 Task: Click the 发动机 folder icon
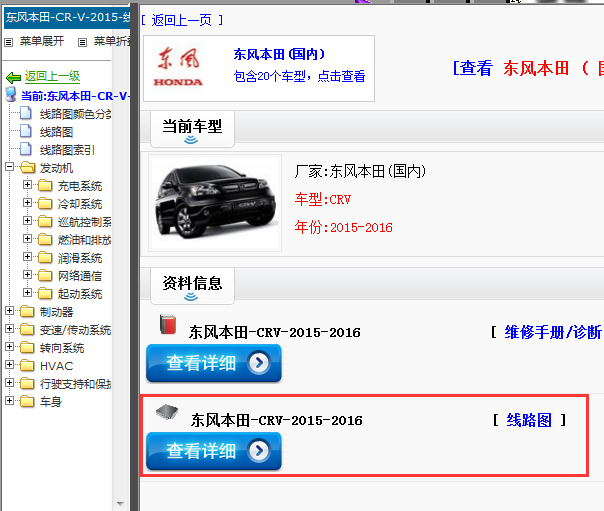tap(27, 168)
